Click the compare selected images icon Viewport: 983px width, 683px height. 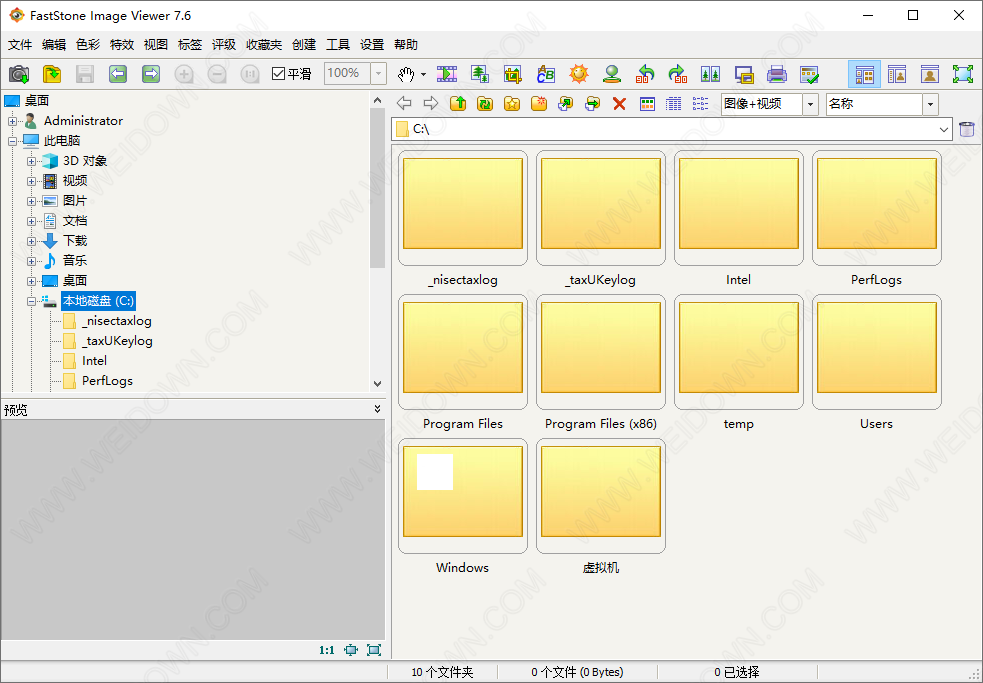710,74
